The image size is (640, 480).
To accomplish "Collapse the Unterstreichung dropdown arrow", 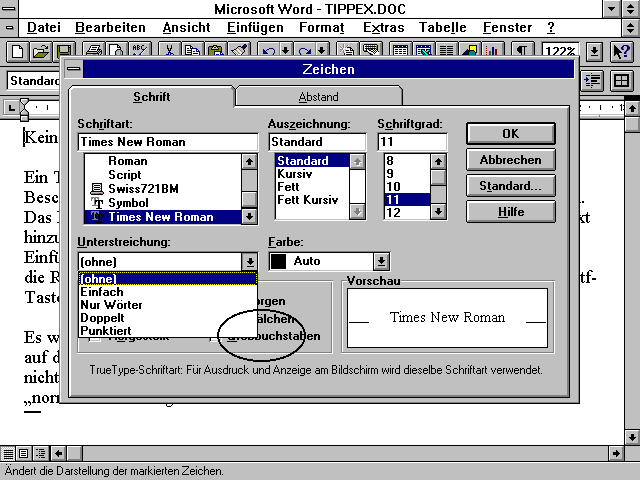I will click(x=249, y=261).
